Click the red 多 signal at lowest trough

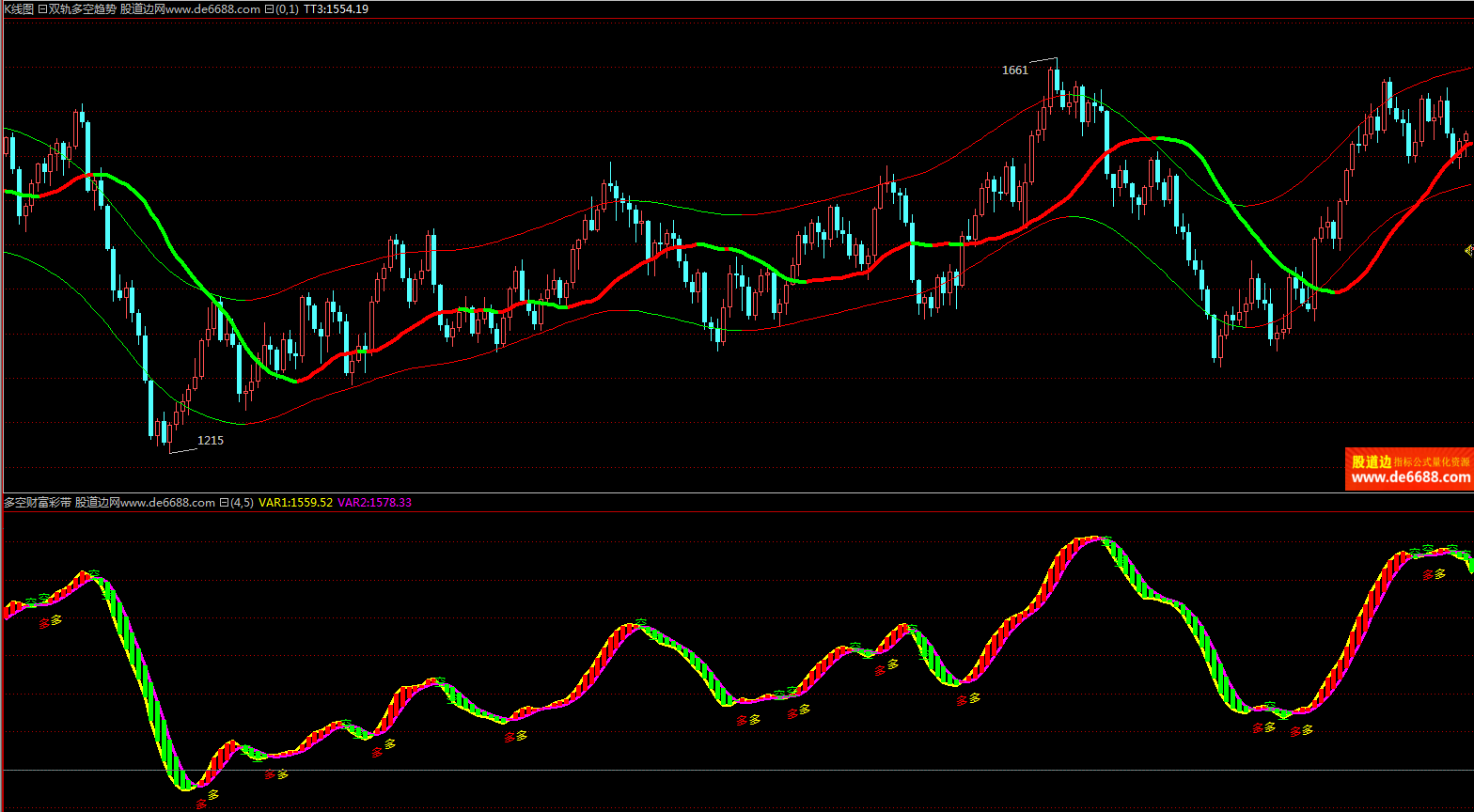pyautogui.click(x=200, y=804)
